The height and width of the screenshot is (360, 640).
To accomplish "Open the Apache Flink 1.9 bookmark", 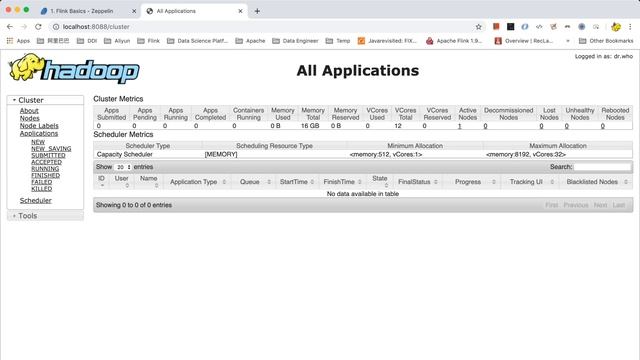I will click(x=454, y=41).
